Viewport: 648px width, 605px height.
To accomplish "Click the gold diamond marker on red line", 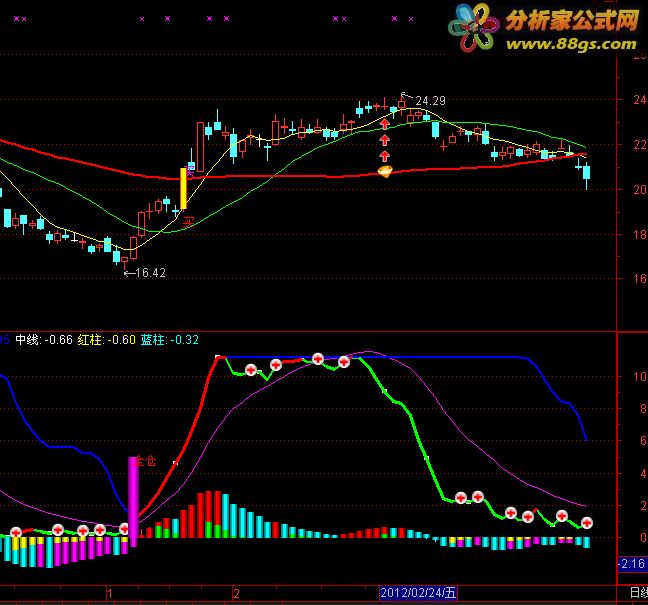I will pyautogui.click(x=385, y=171).
